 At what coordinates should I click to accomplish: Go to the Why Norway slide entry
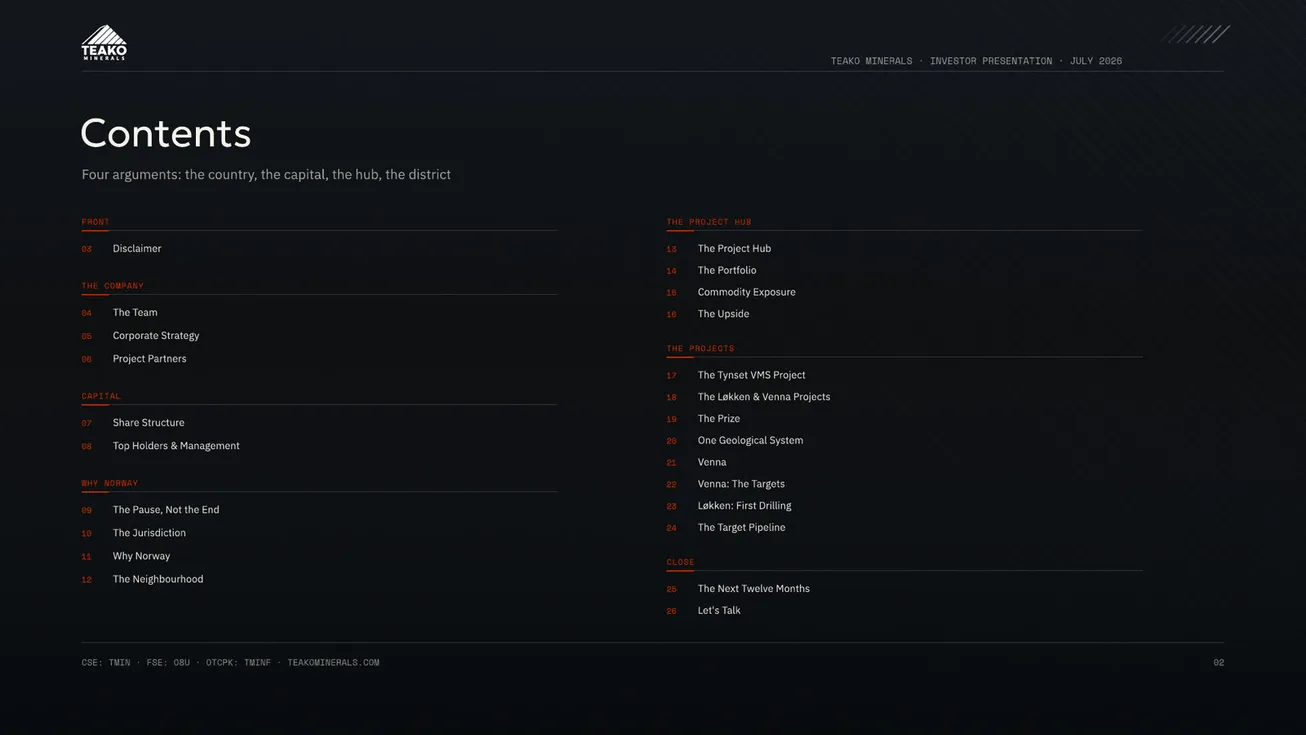click(141, 556)
